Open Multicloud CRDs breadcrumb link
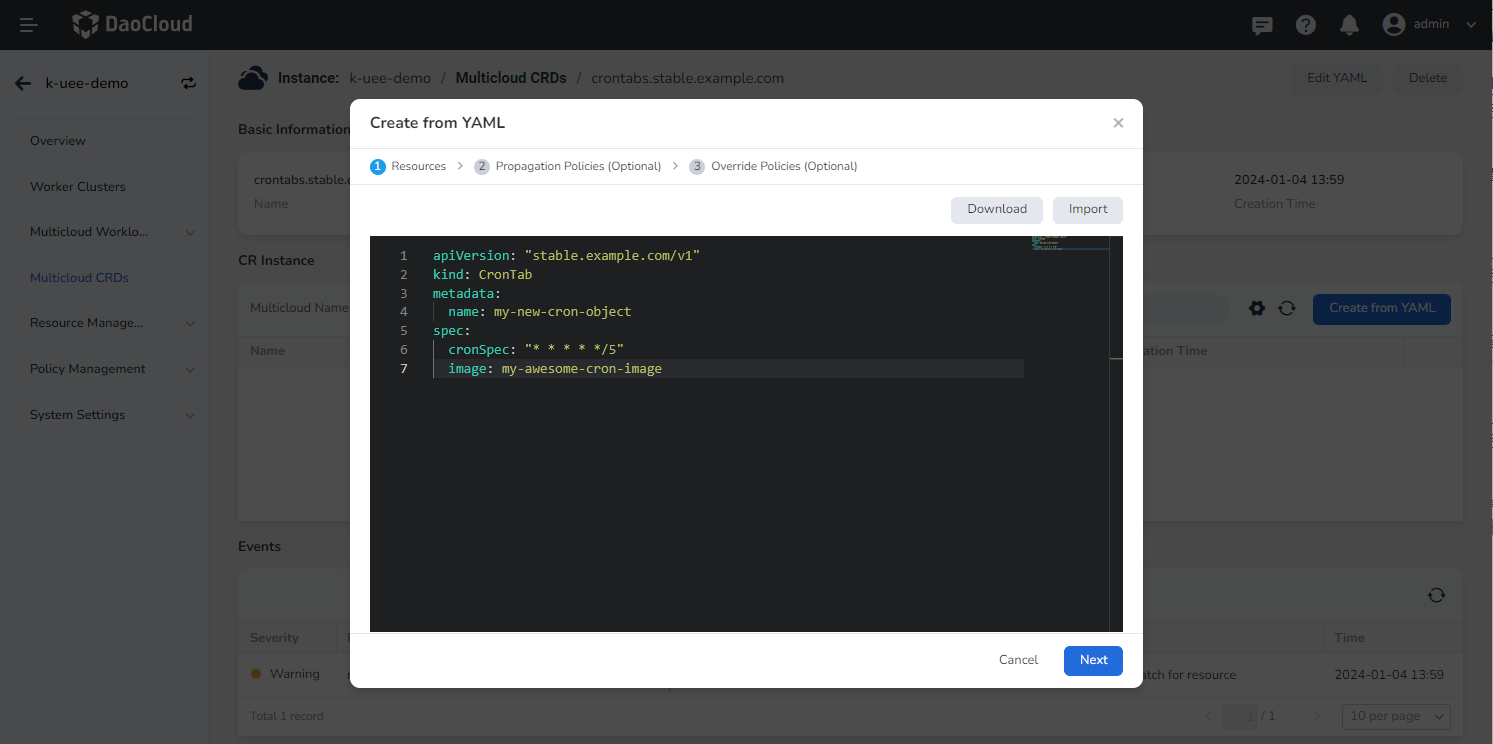The width and height of the screenshot is (1493, 744). [511, 77]
